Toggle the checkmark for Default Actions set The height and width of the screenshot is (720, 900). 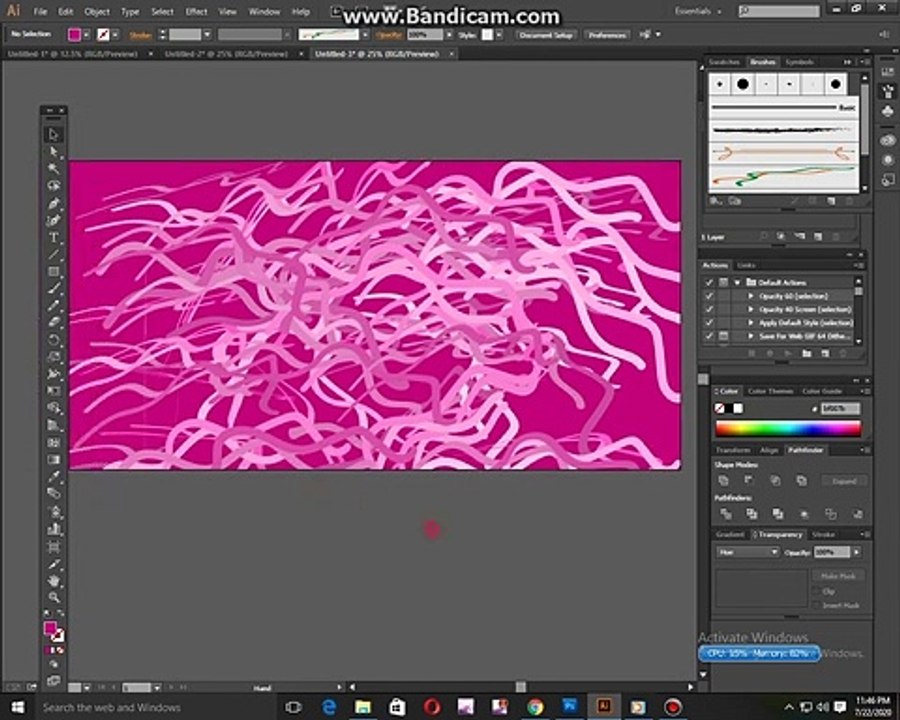tap(709, 282)
